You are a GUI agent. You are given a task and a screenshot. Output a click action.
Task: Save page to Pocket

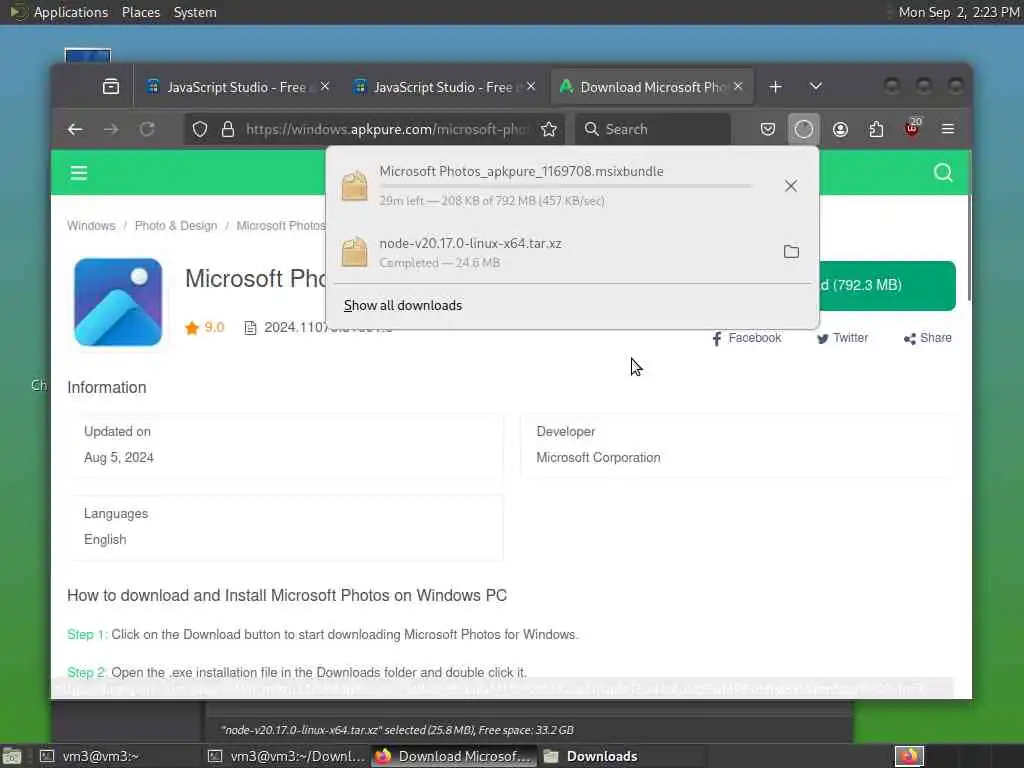coord(768,129)
